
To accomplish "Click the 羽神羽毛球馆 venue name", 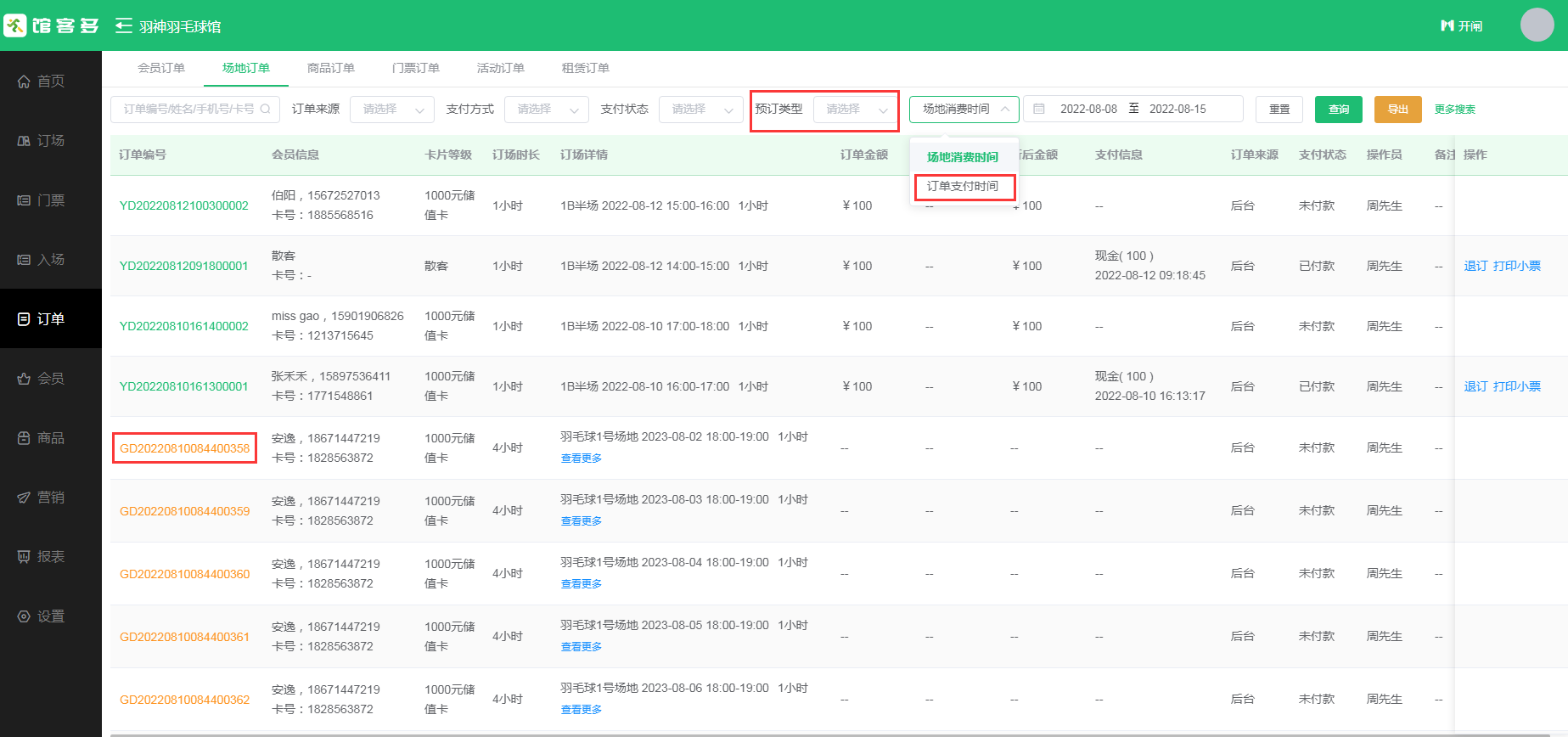I will [180, 26].
